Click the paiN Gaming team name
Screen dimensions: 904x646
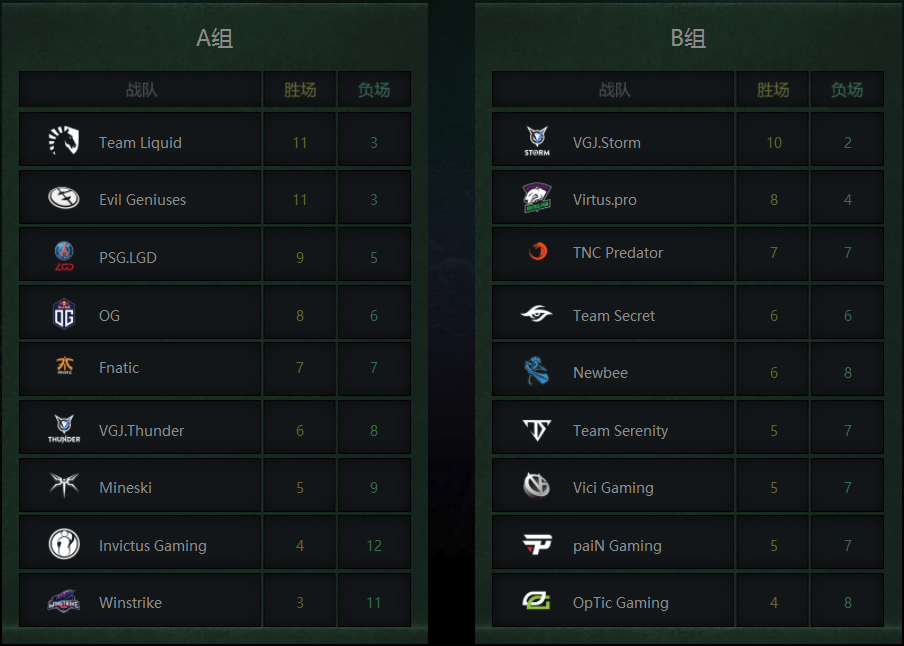(x=617, y=546)
